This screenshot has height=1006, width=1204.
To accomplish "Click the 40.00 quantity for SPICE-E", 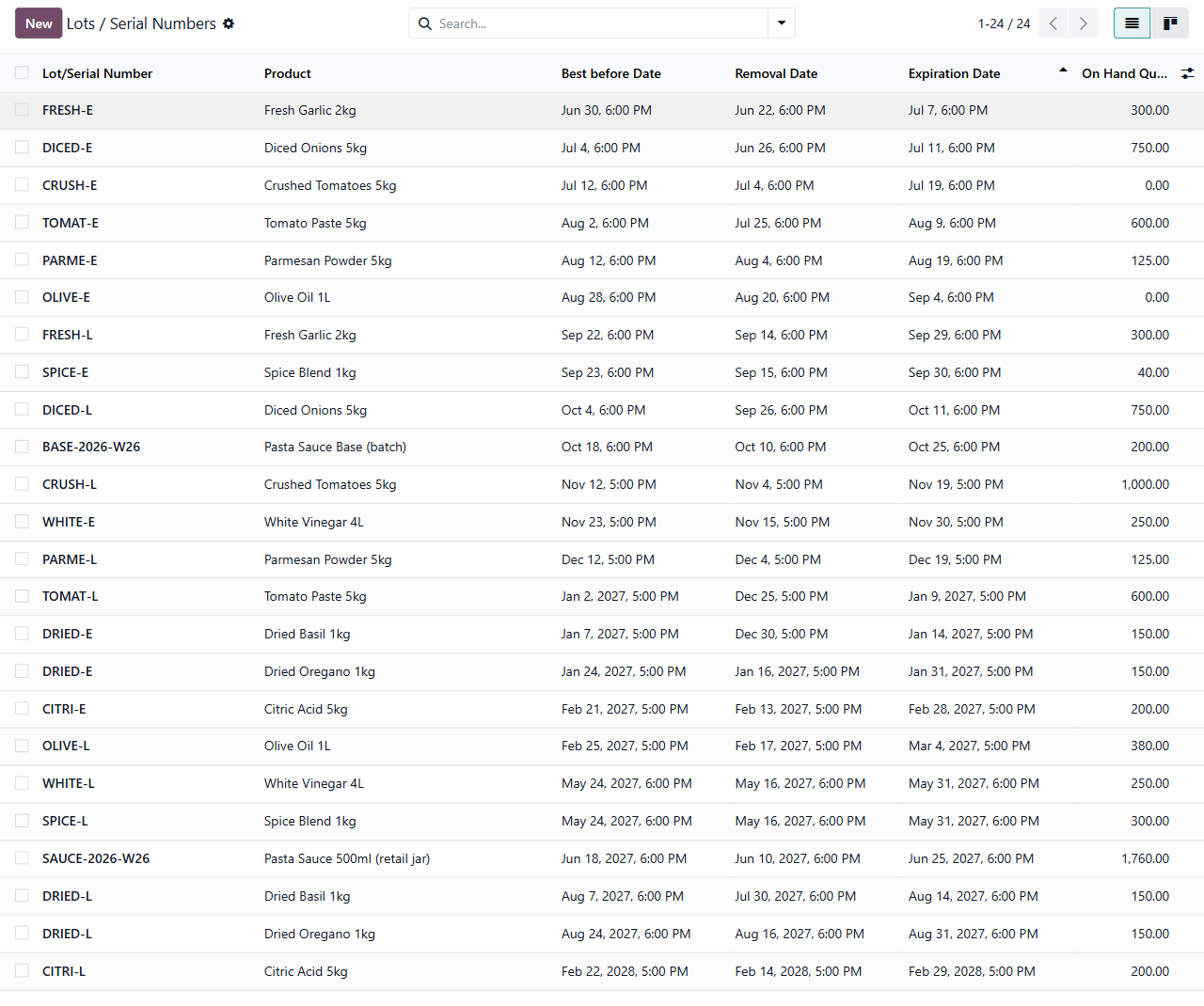I will (x=1153, y=372).
